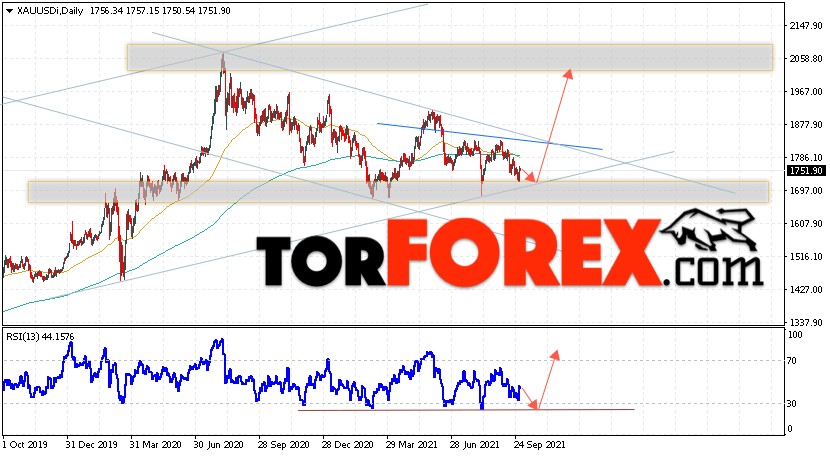The width and height of the screenshot is (830, 456).
Task: Click price axis label 1337.90
Action: pyautogui.click(x=806, y=323)
